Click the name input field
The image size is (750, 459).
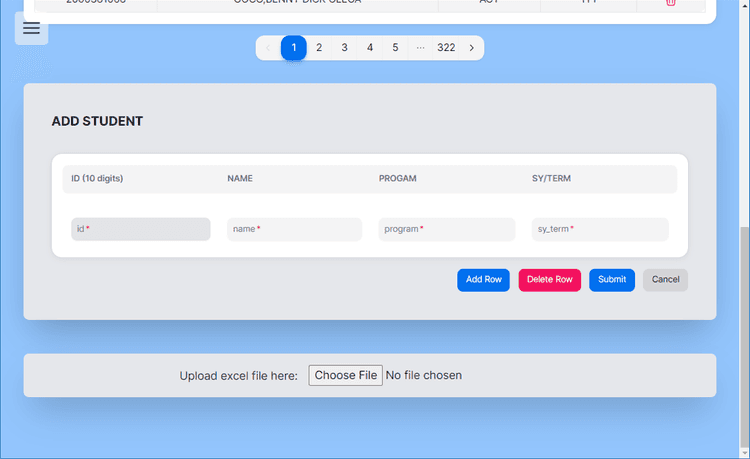click(294, 229)
